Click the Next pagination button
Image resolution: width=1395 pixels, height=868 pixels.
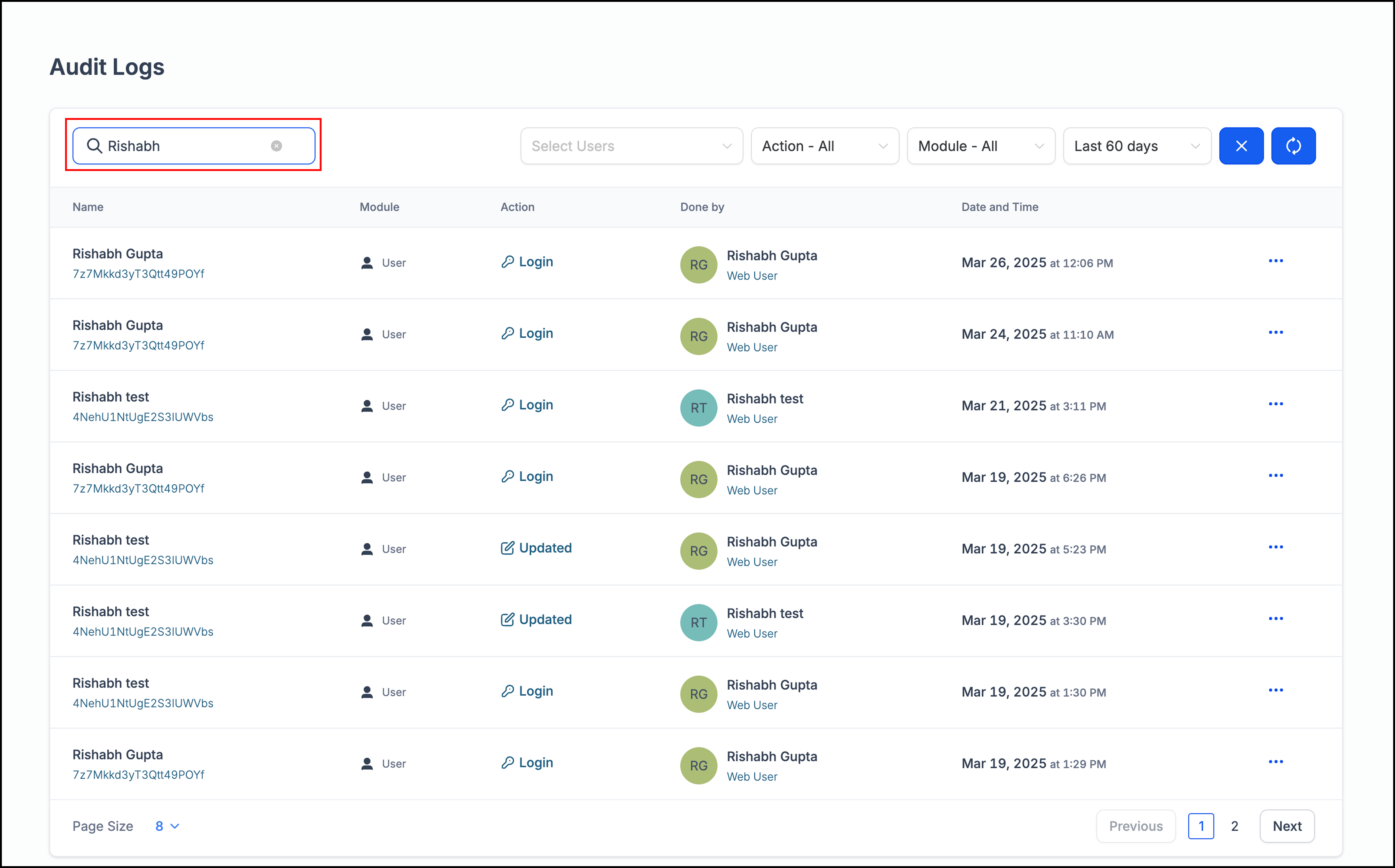coord(1286,826)
